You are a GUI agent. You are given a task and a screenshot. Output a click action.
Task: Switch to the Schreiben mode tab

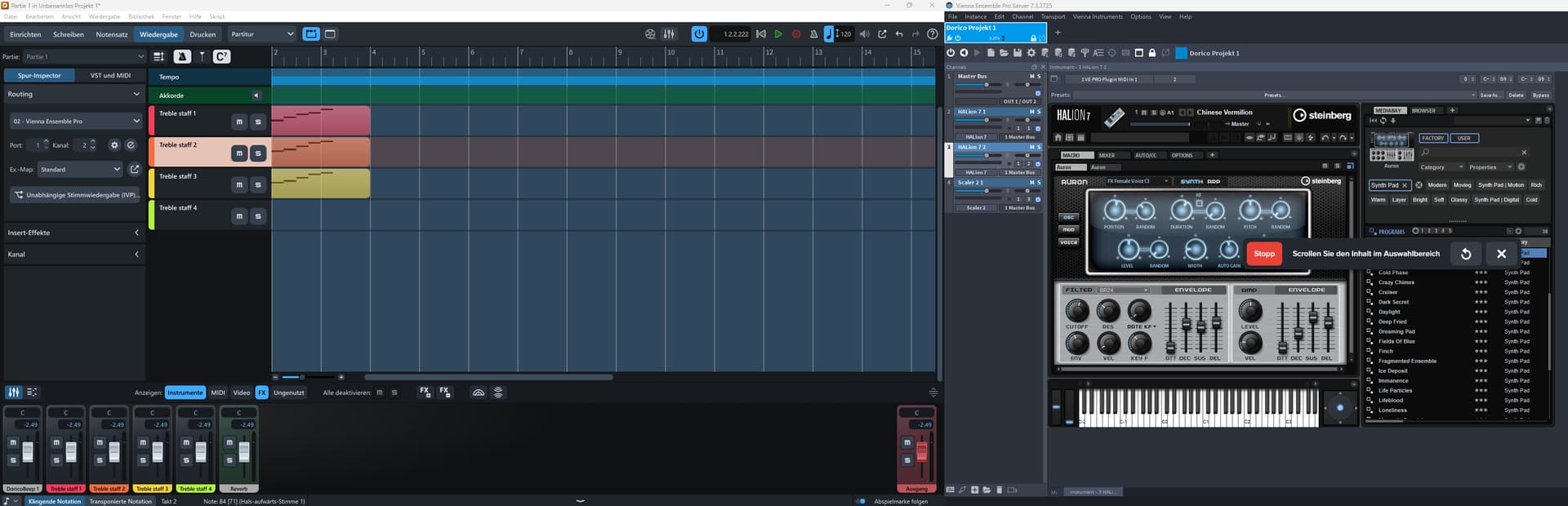[69, 34]
